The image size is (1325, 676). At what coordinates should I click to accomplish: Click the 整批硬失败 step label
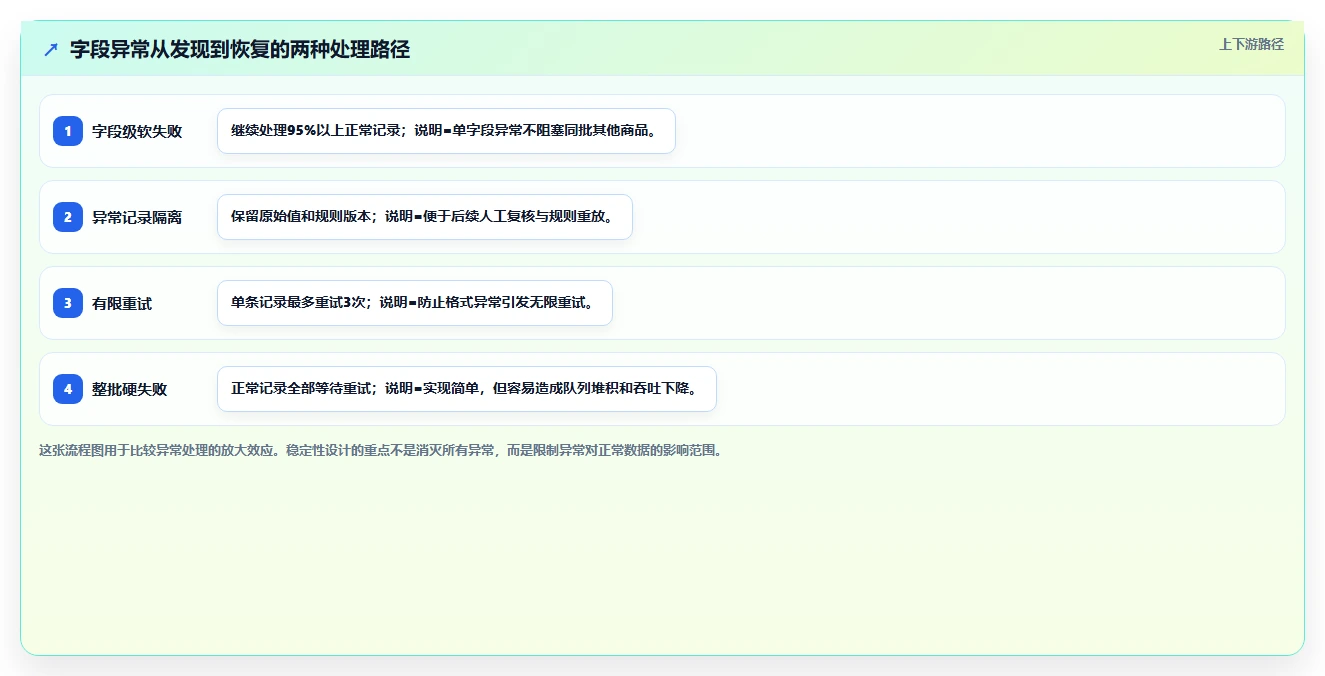tap(130, 389)
